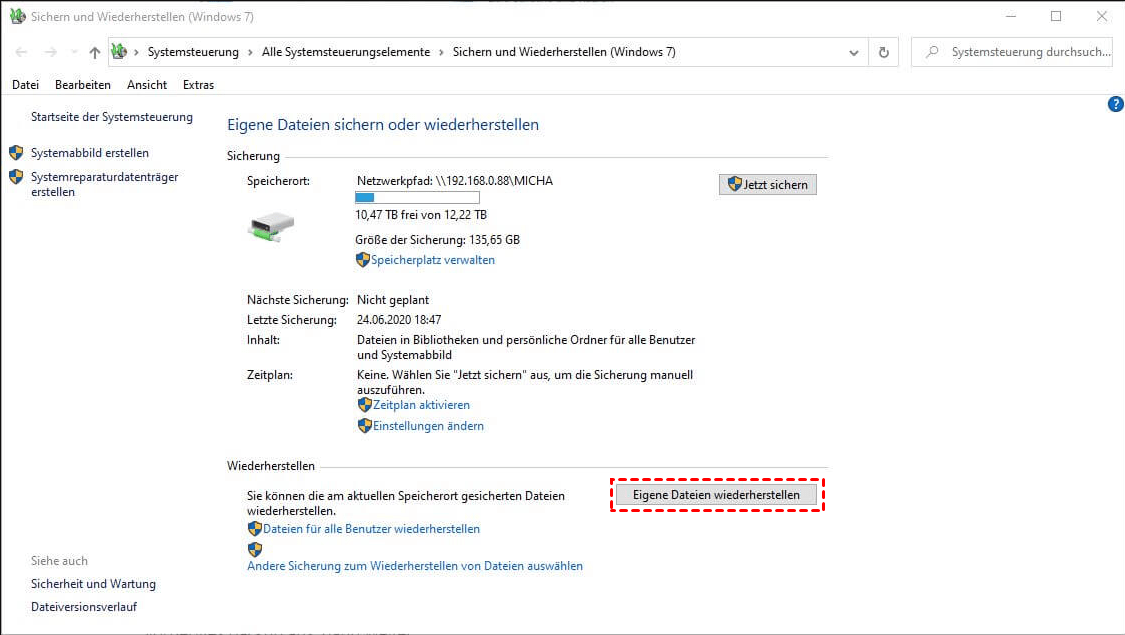Open Systemreparaturdatenträger erstellen link
1125x635 pixels.
104,184
